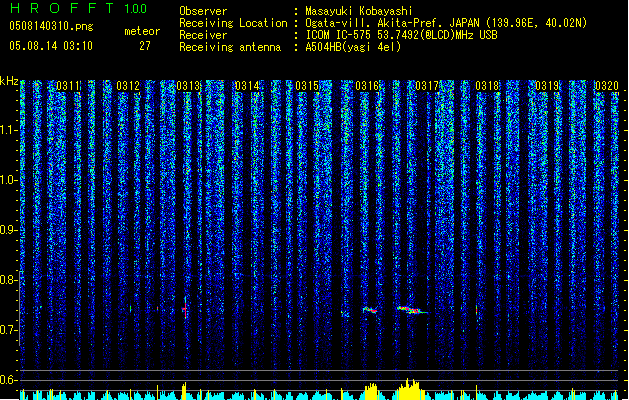Click the red meteor echo near 0313

185,308
